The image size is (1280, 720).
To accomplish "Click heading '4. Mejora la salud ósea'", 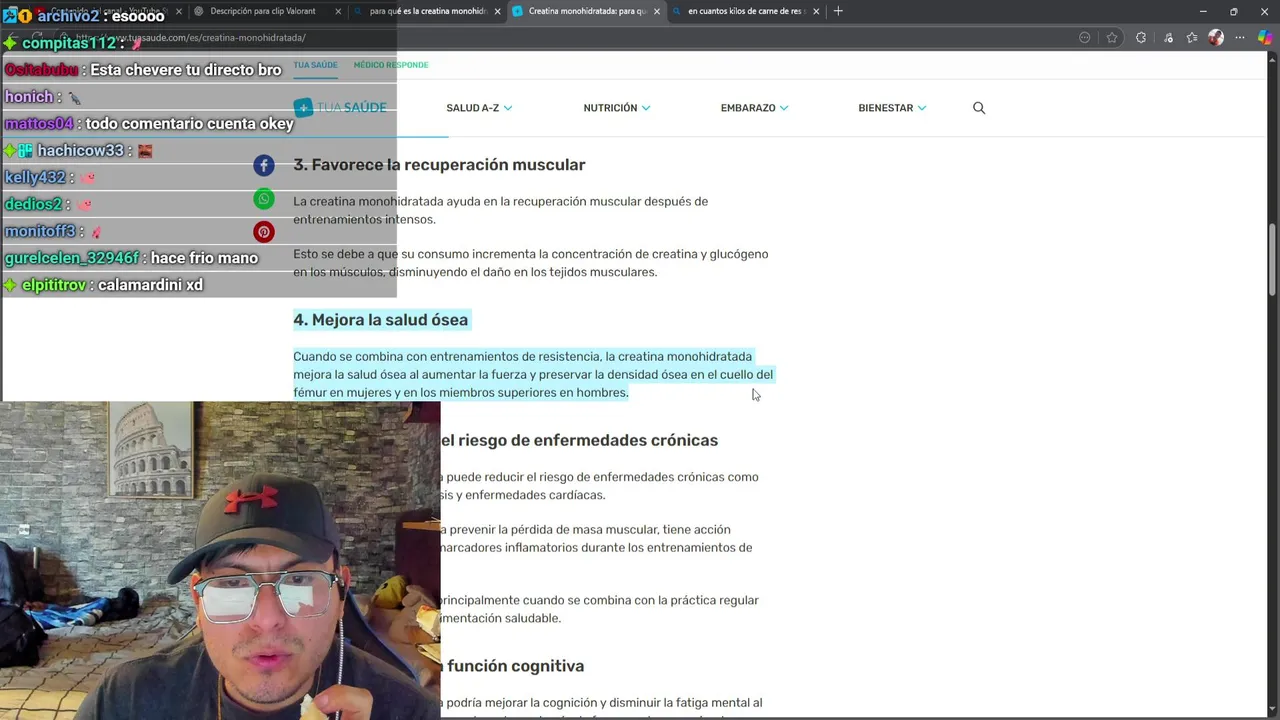I will click(x=380, y=320).
